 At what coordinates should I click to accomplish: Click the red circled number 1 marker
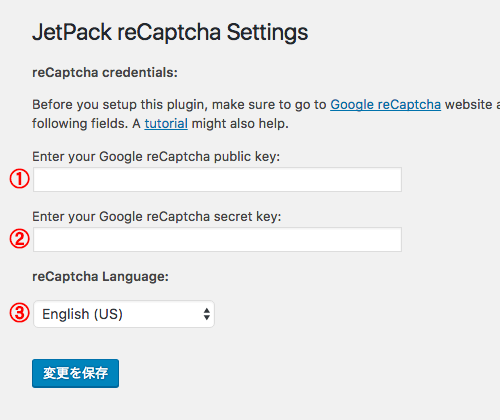(19, 179)
